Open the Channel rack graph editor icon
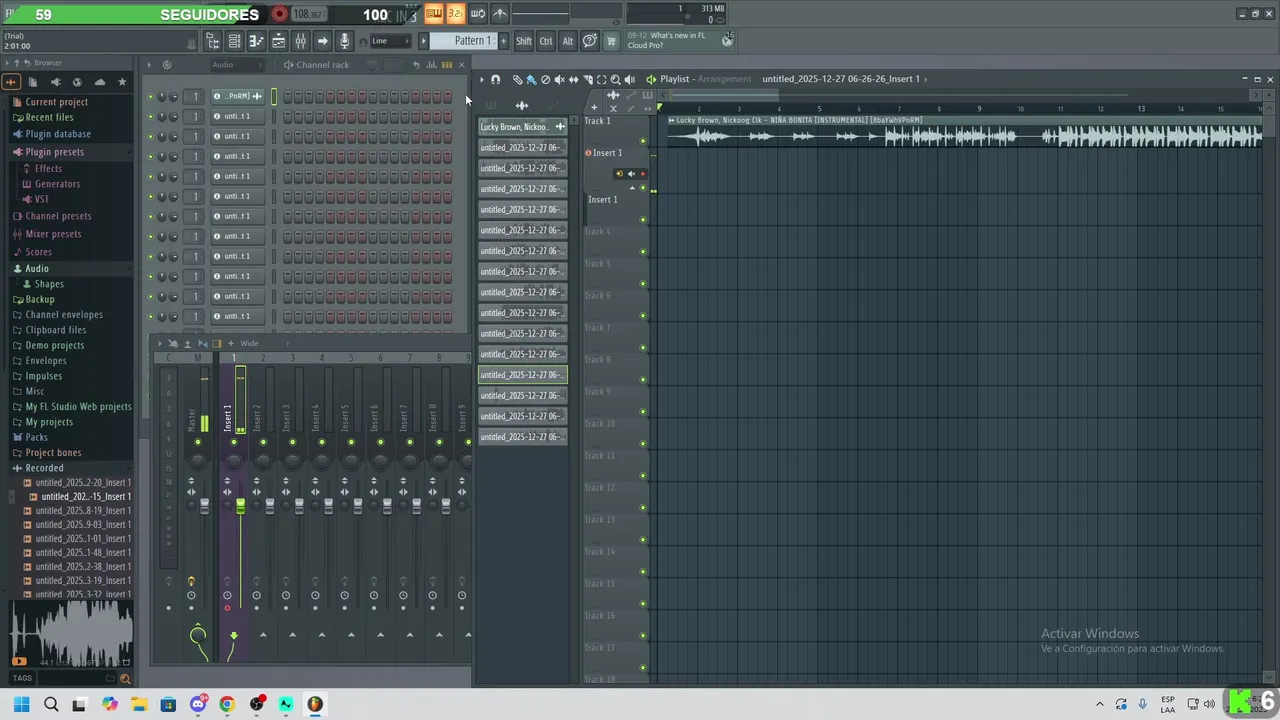This screenshot has width=1280, height=720. click(x=432, y=65)
